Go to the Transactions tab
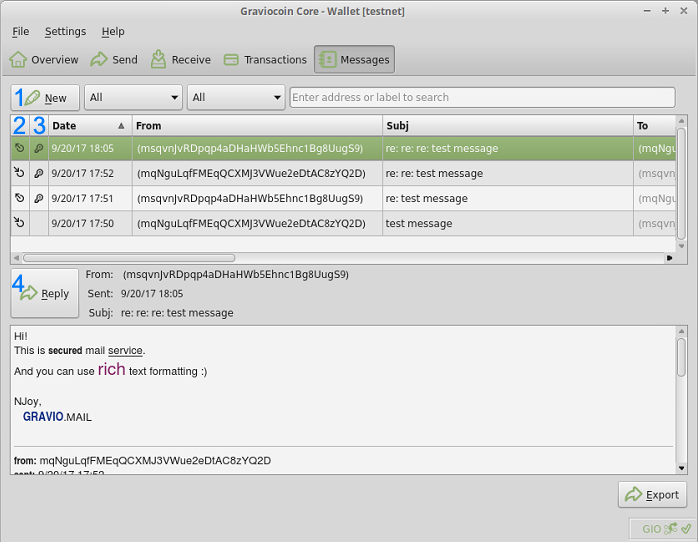698x542 pixels. pyautogui.click(x=265, y=59)
